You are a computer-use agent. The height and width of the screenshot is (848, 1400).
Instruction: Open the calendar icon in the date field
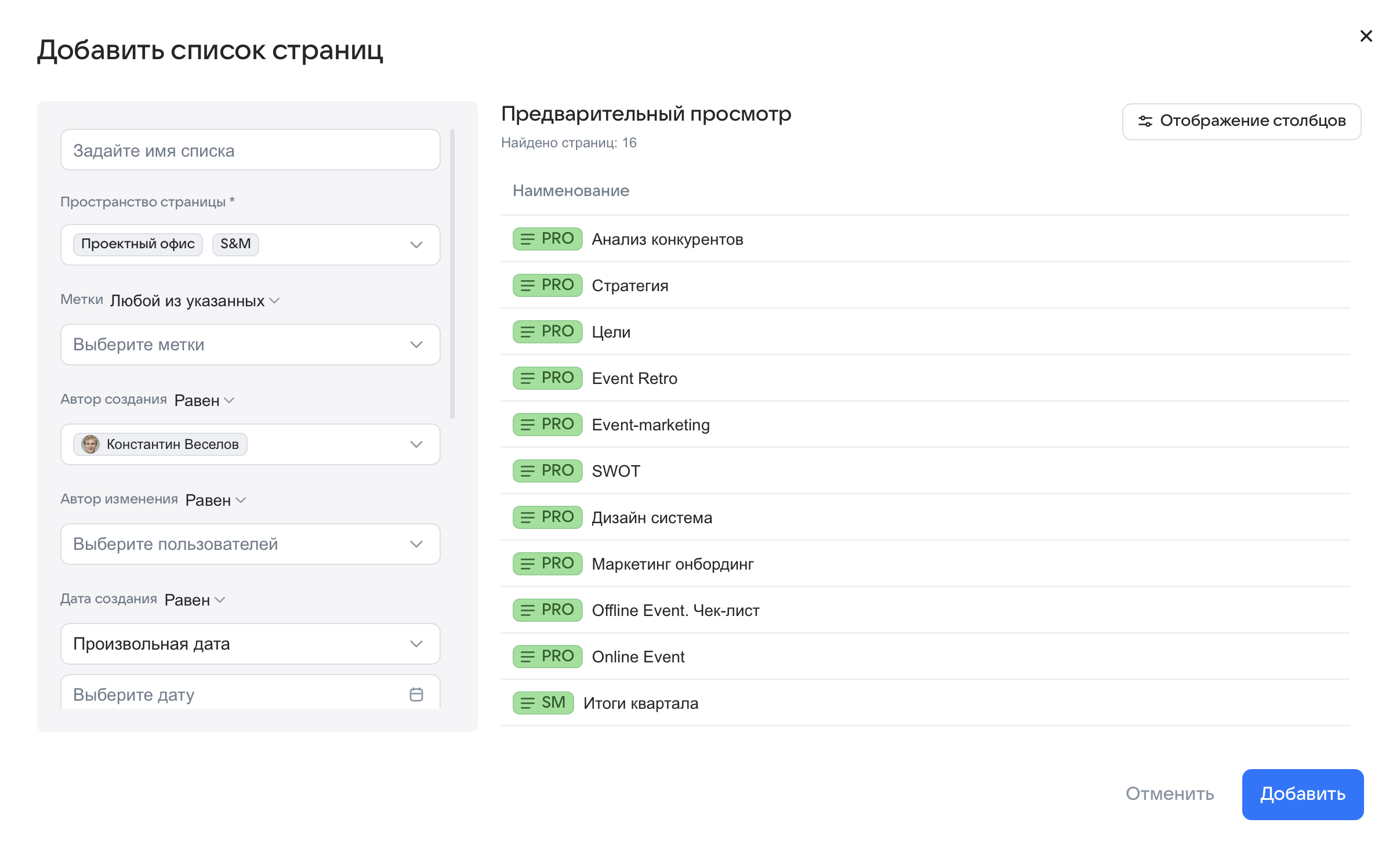coord(416,694)
